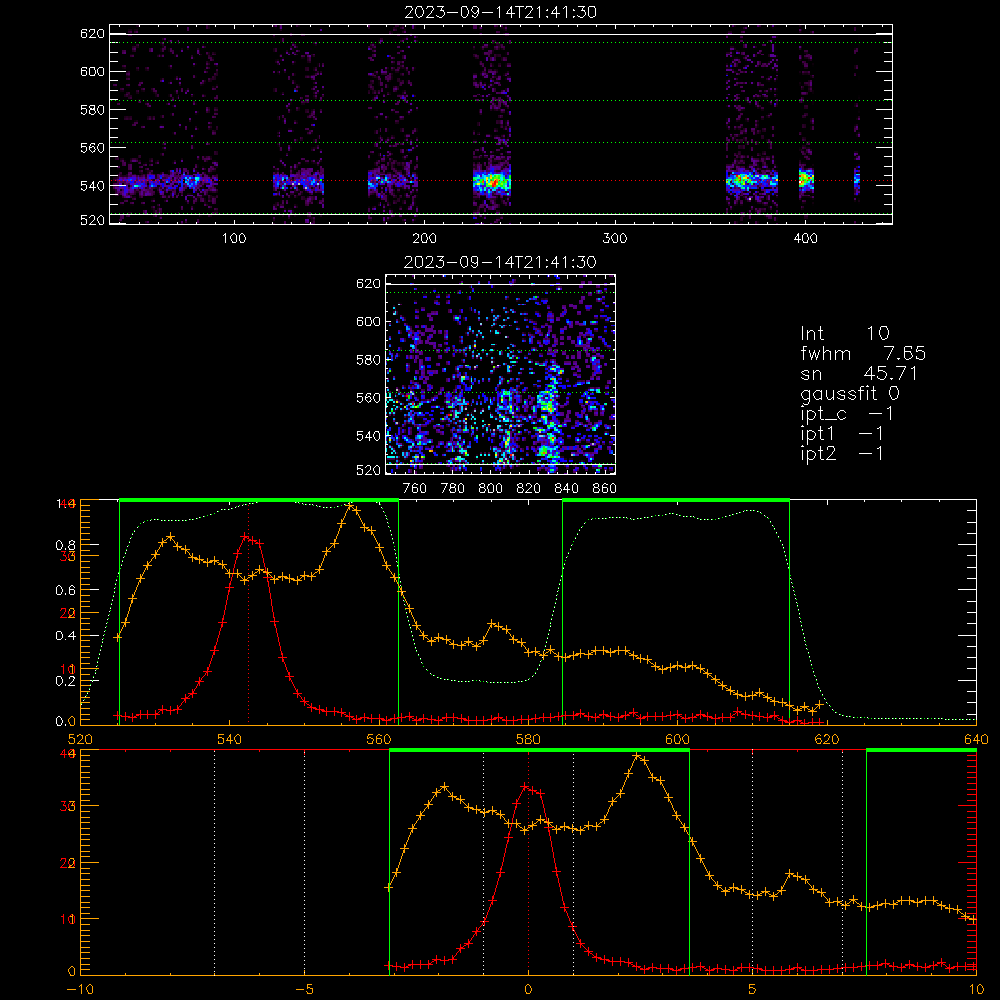Click the wavelength axis label 540 in the spectrum plot
This screenshot has height=1000, width=1000.
point(230,739)
